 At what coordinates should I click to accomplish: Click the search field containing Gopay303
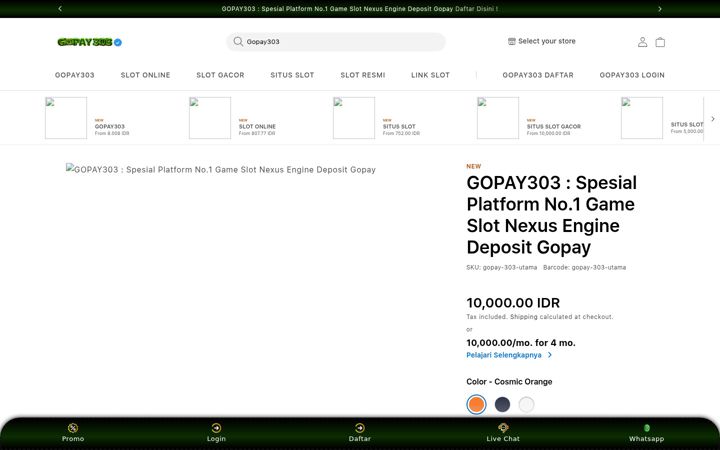point(336,42)
